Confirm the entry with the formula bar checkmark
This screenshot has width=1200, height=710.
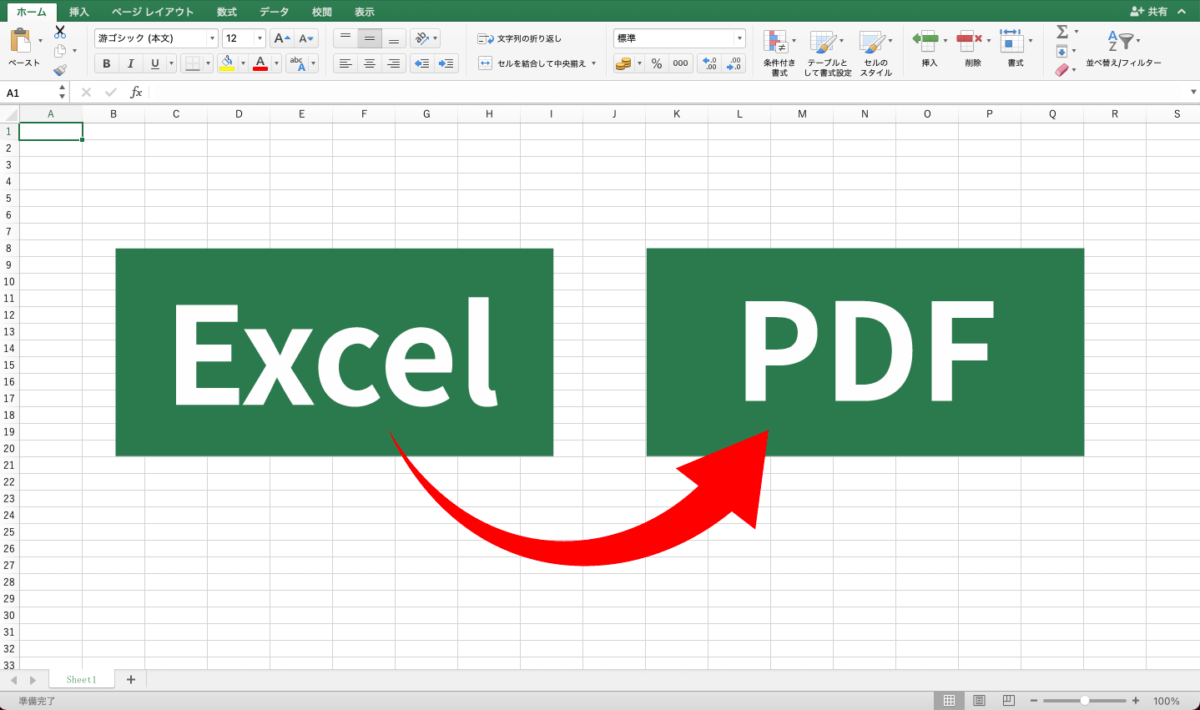[x=112, y=92]
